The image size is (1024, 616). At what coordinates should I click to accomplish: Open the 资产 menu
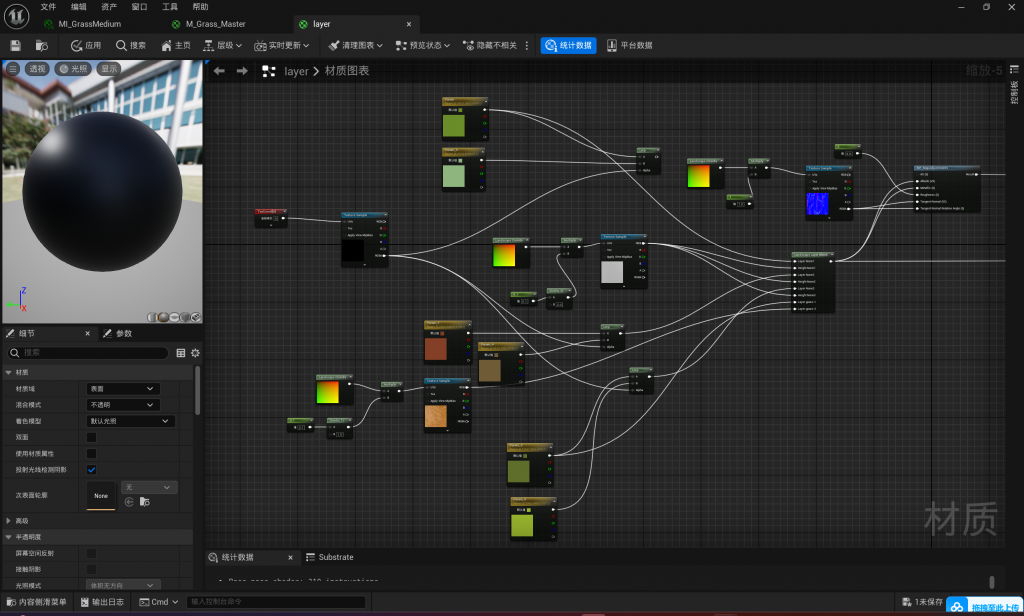click(109, 7)
